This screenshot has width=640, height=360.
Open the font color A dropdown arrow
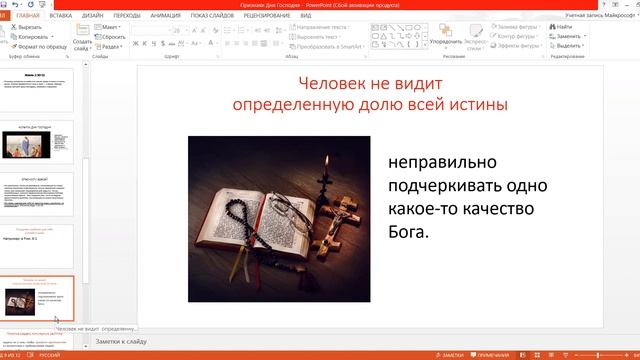(x=217, y=43)
